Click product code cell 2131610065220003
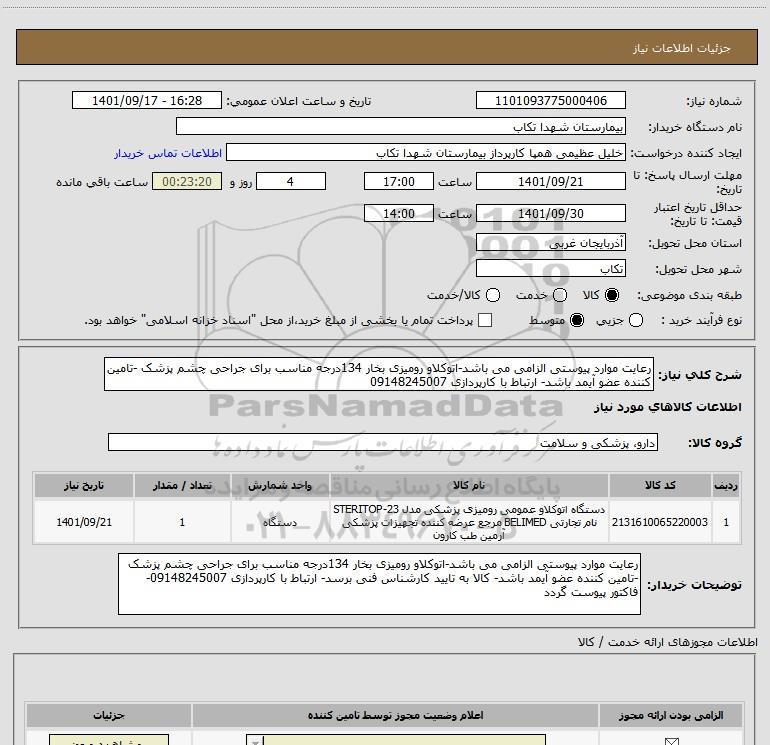The image size is (770, 745). tap(660, 522)
